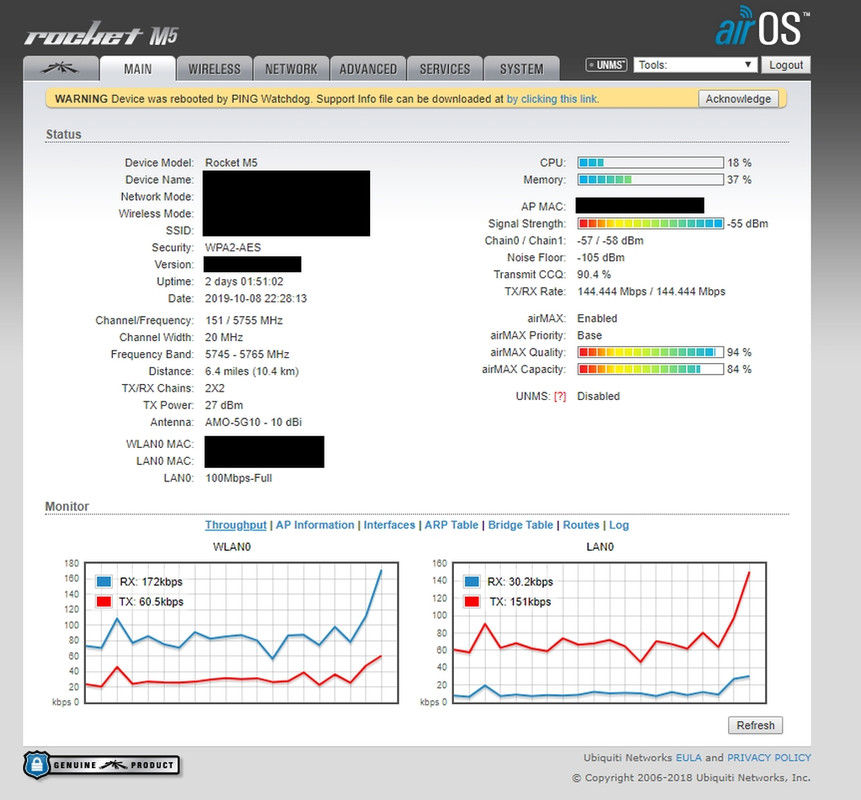
Task: Click the LAN0 throughput graph
Action: [610, 633]
